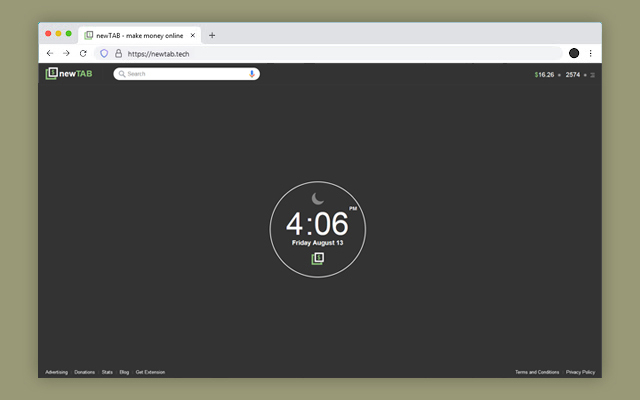
Task: Click the moon icon above the clock
Action: tap(318, 199)
